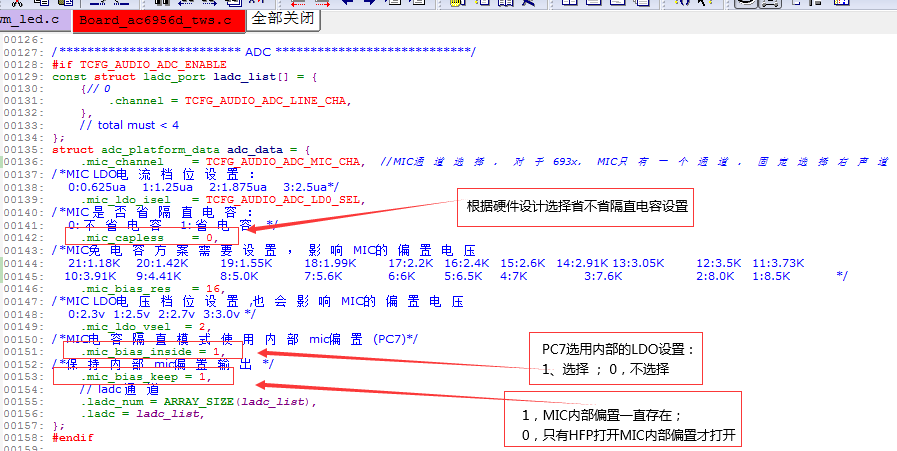Click the MIC LDO电流档位设置 comment
Viewport: 897px width, 451px height.
pos(154,175)
